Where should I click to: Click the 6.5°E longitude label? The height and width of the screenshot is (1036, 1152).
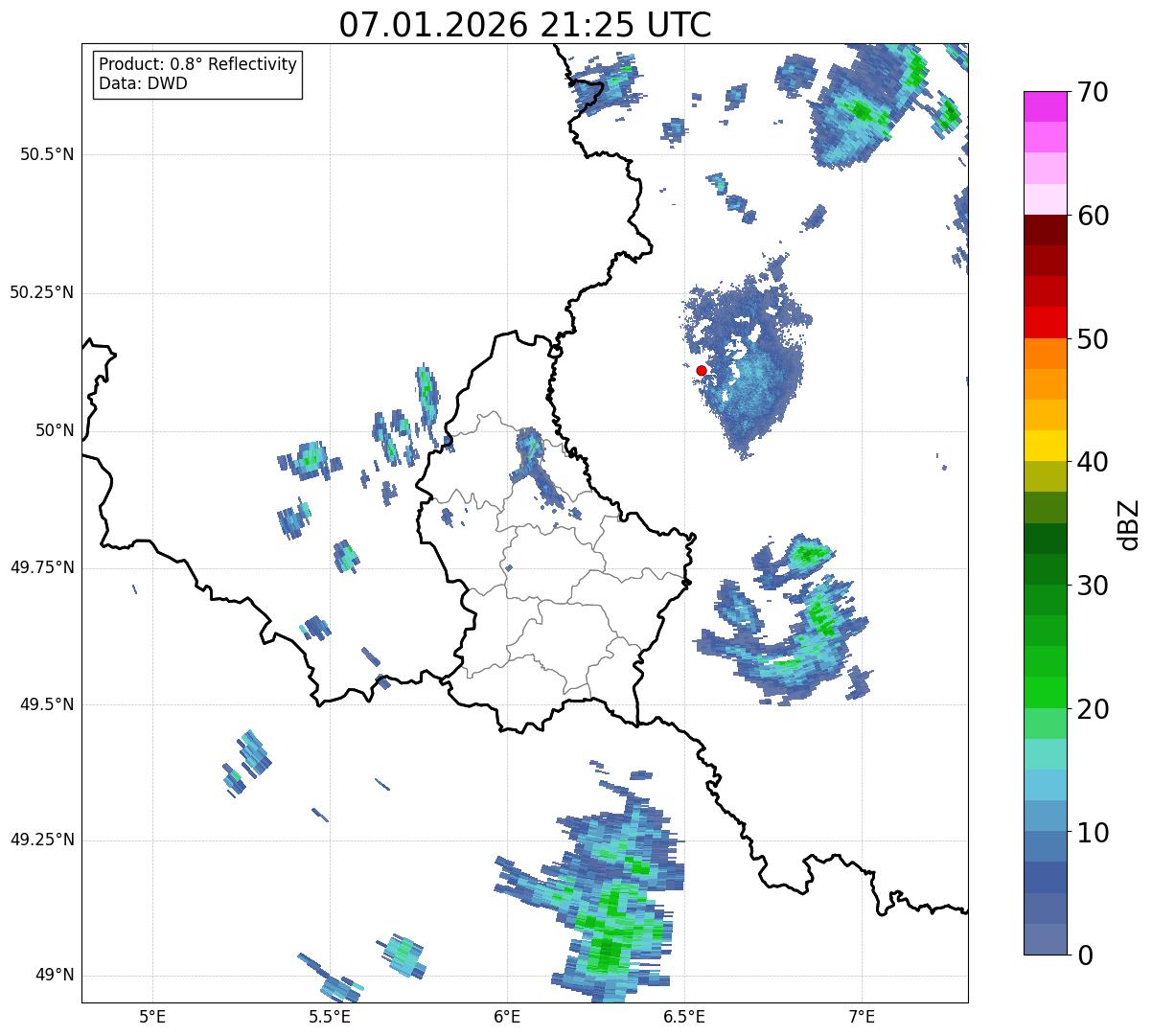tap(684, 1017)
